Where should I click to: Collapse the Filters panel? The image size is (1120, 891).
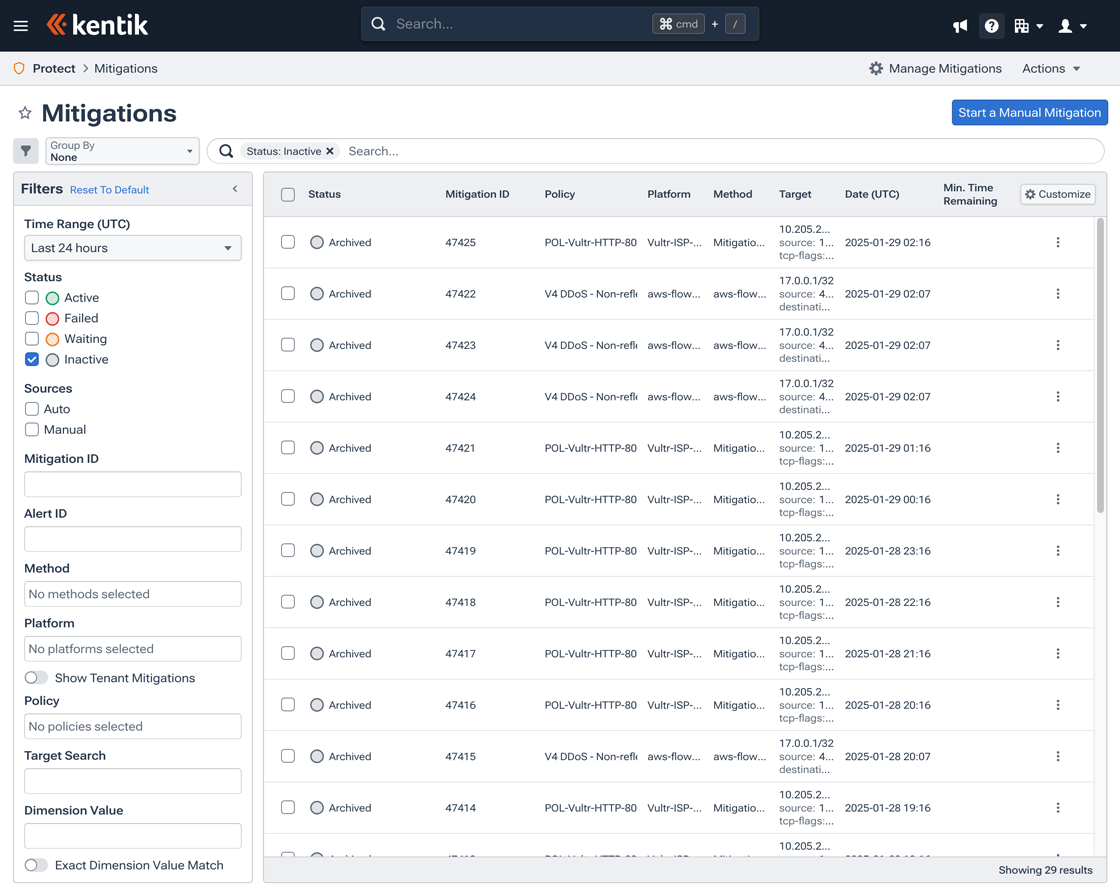point(235,188)
